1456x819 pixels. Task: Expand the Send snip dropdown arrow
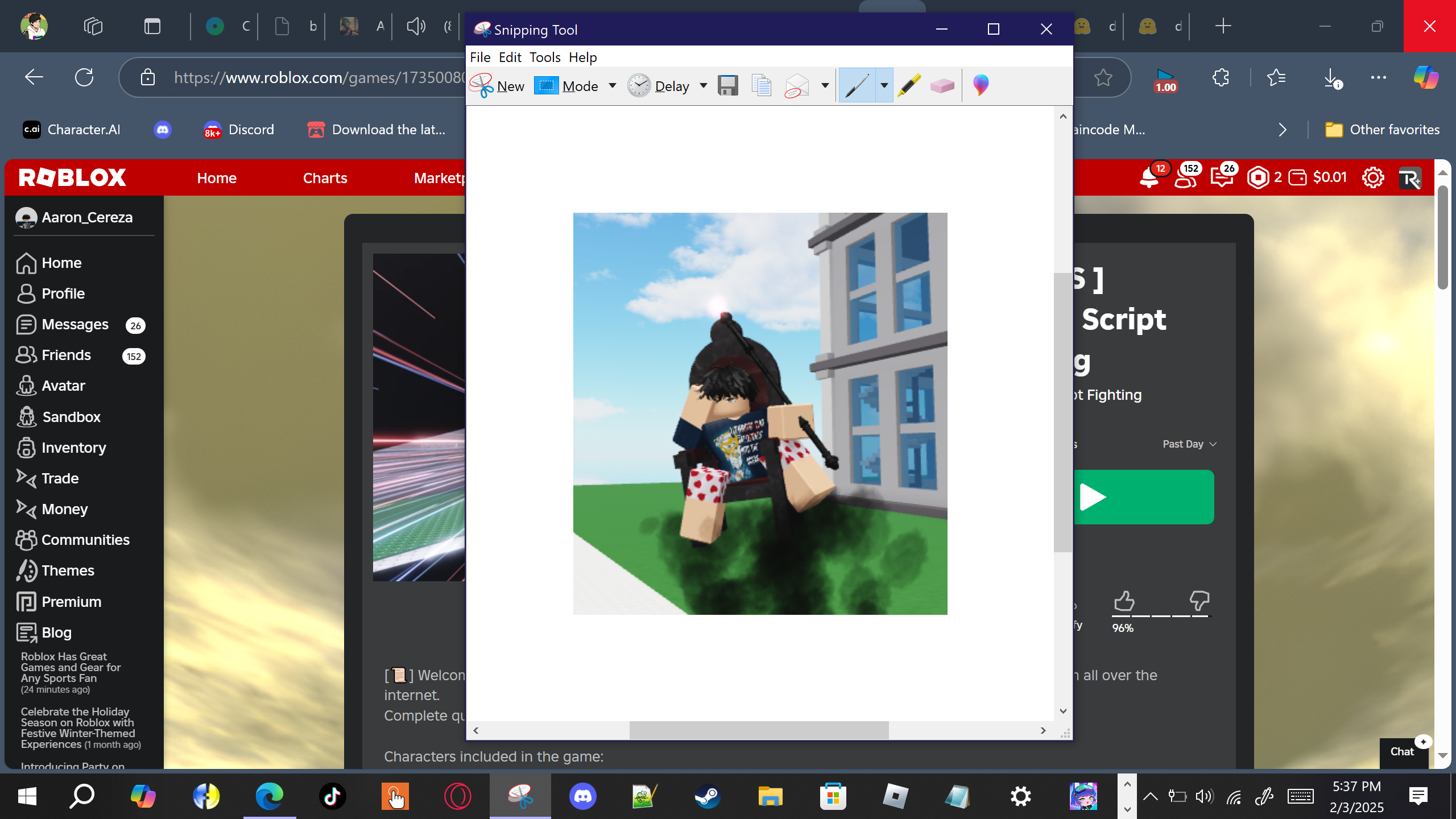[825, 86]
